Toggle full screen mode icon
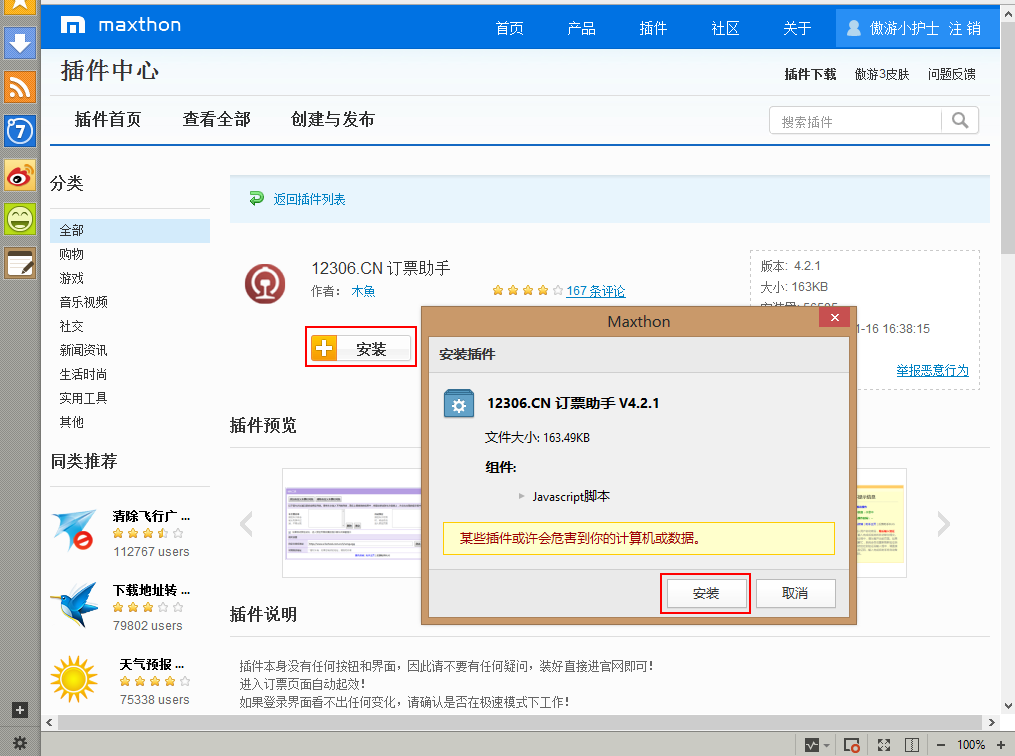The image size is (1015, 756). (884, 745)
